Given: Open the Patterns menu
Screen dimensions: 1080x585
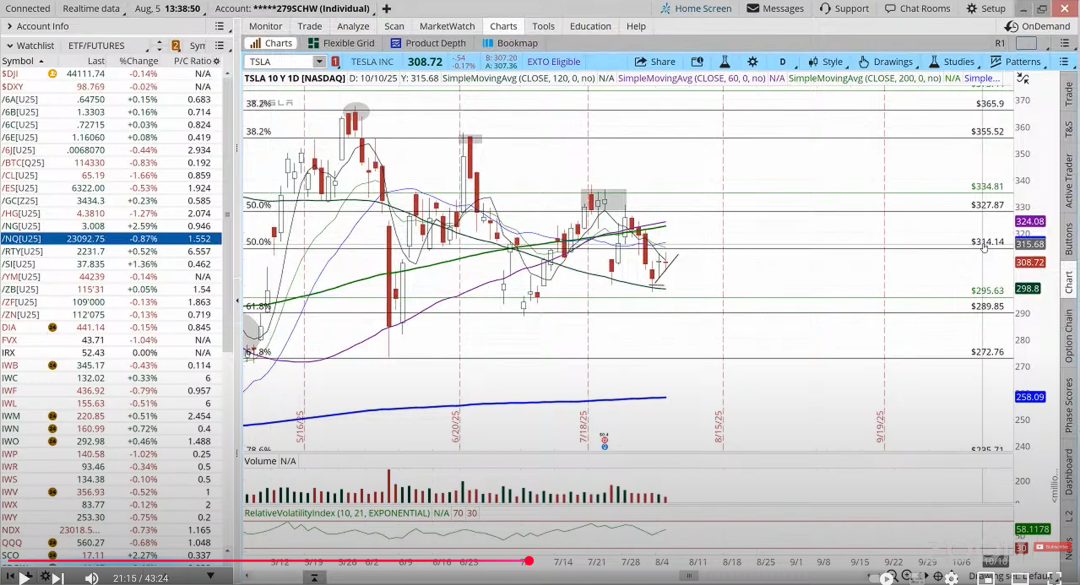Looking at the screenshot, I should coord(1015,61).
